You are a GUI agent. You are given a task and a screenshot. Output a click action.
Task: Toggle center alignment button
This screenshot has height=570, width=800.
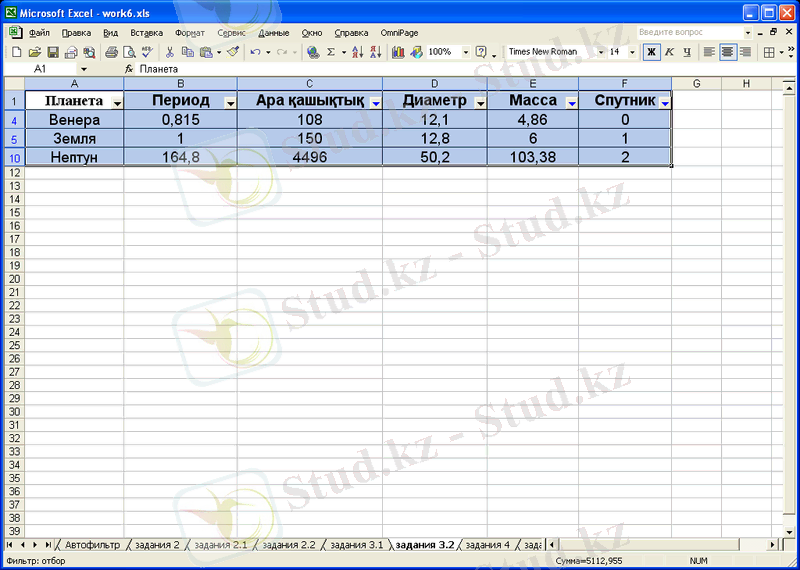(x=727, y=52)
